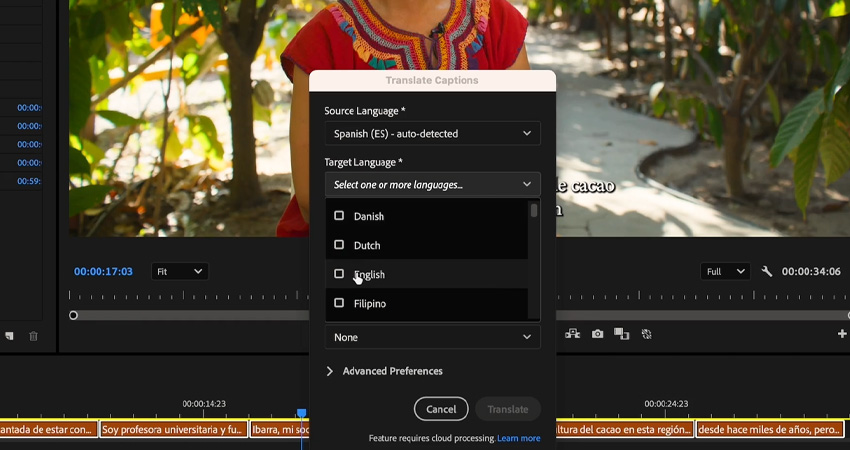The image size is (850, 450).
Task: Click the Danish language label
Action: click(x=369, y=216)
